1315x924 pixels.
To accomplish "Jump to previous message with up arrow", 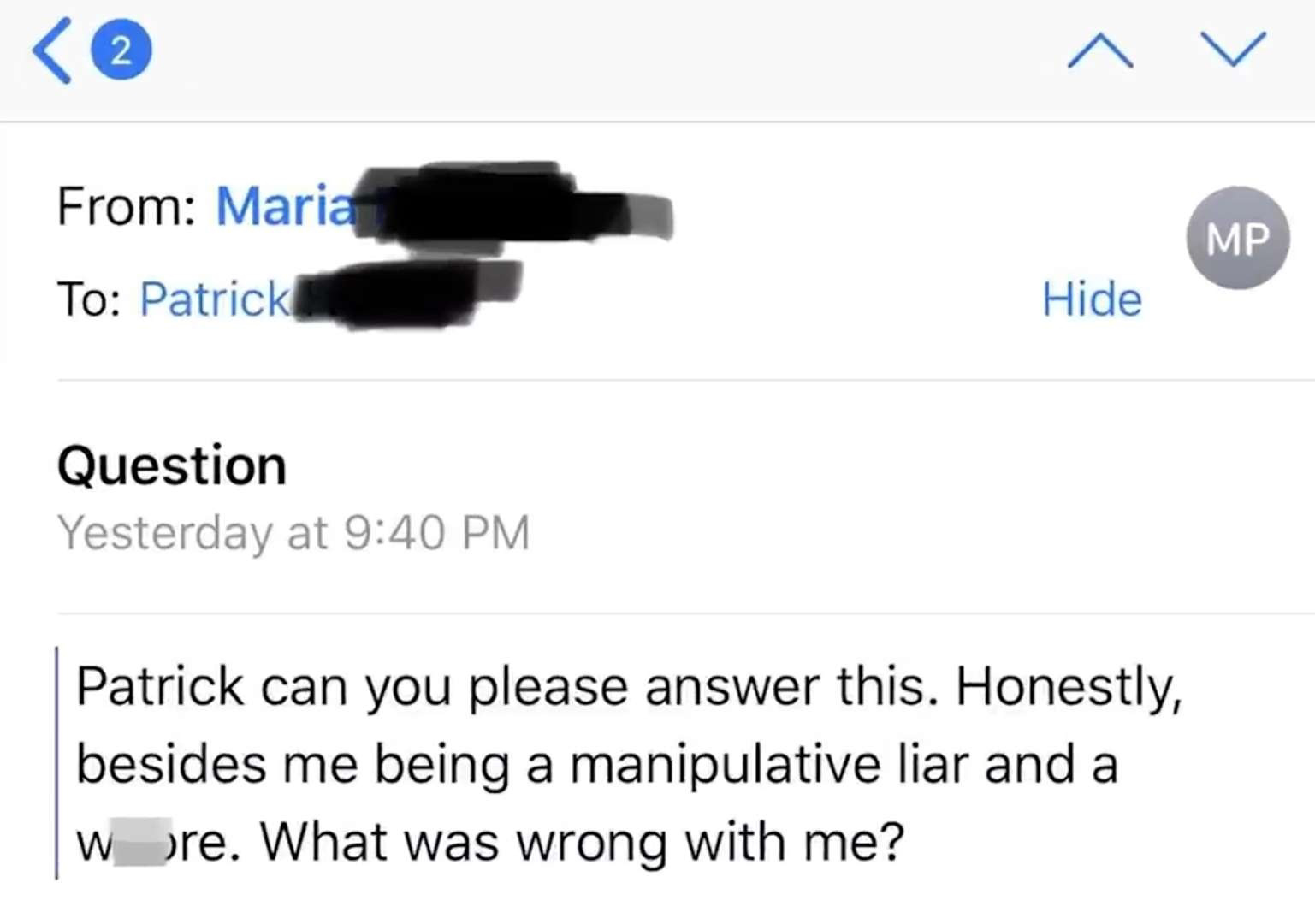I will (x=1100, y=50).
